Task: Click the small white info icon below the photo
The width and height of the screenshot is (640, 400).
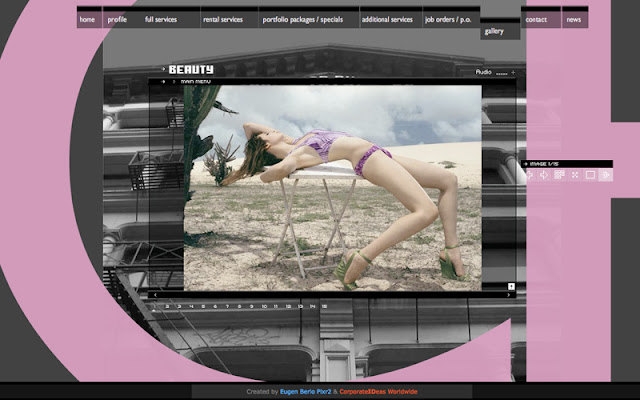Action: 511,286
